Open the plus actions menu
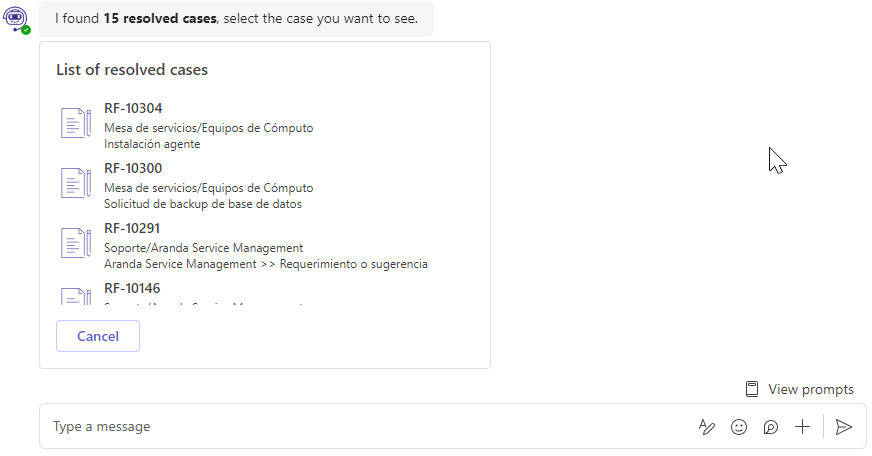The width and height of the screenshot is (872, 456). click(802, 427)
